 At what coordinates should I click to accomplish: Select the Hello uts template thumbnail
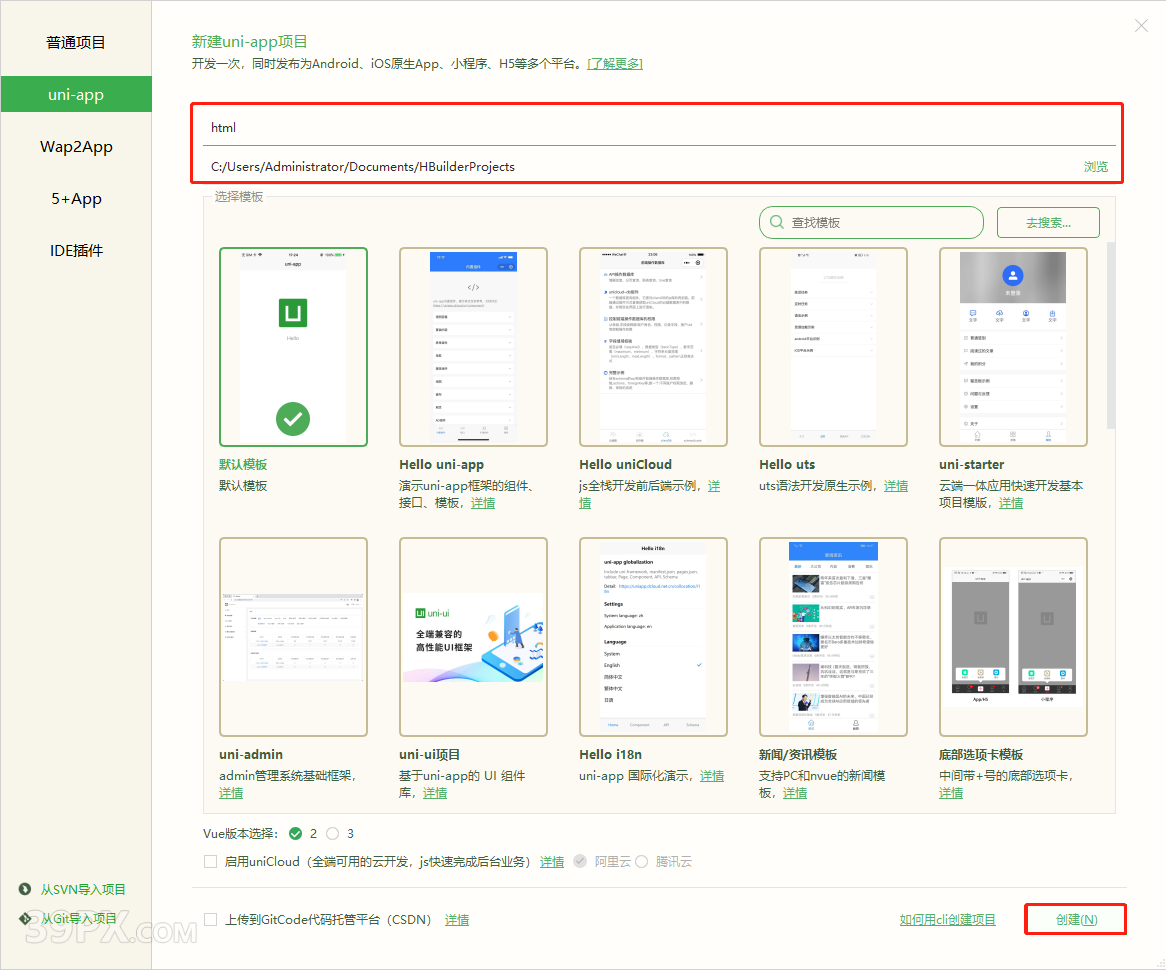[833, 347]
